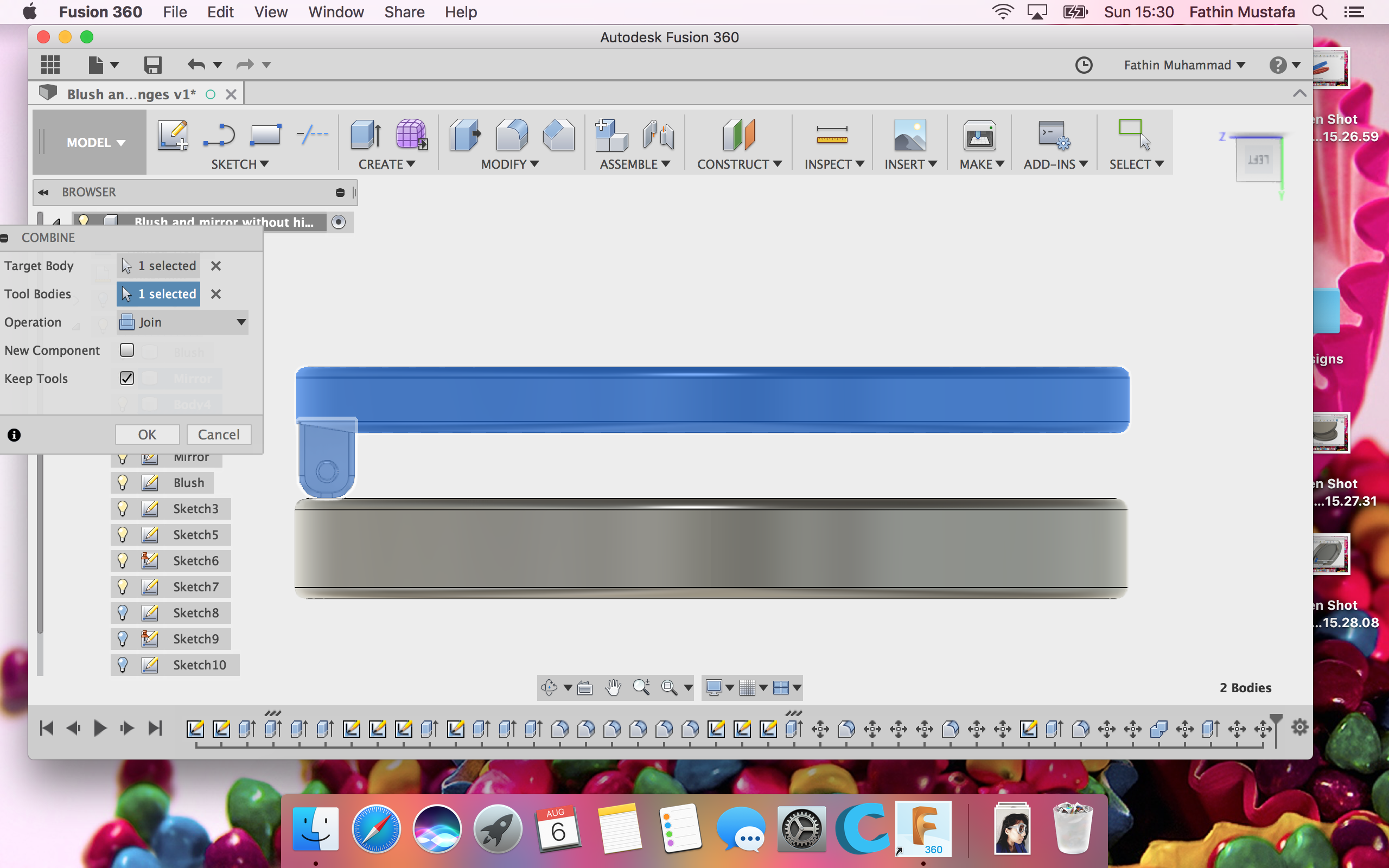Expand the CONSTRUCT menu

(x=740, y=164)
